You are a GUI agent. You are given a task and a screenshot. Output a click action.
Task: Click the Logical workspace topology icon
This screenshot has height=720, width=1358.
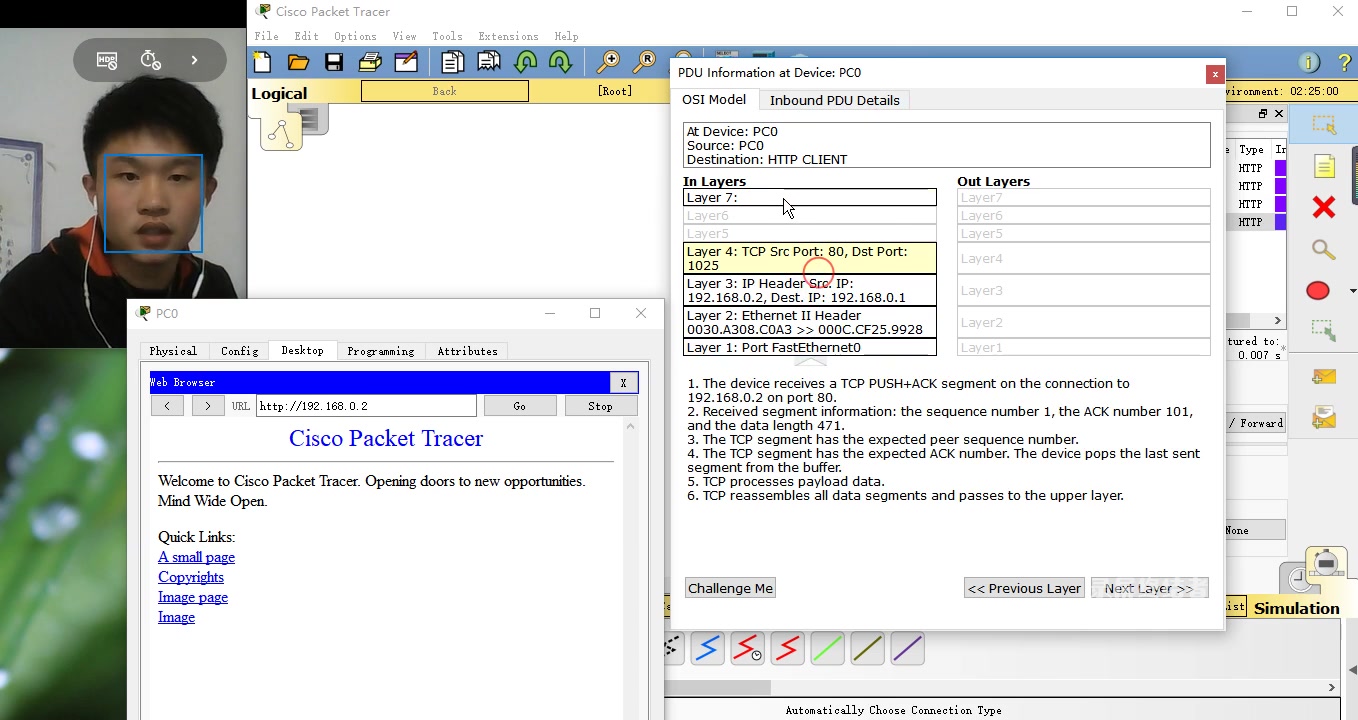[281, 132]
